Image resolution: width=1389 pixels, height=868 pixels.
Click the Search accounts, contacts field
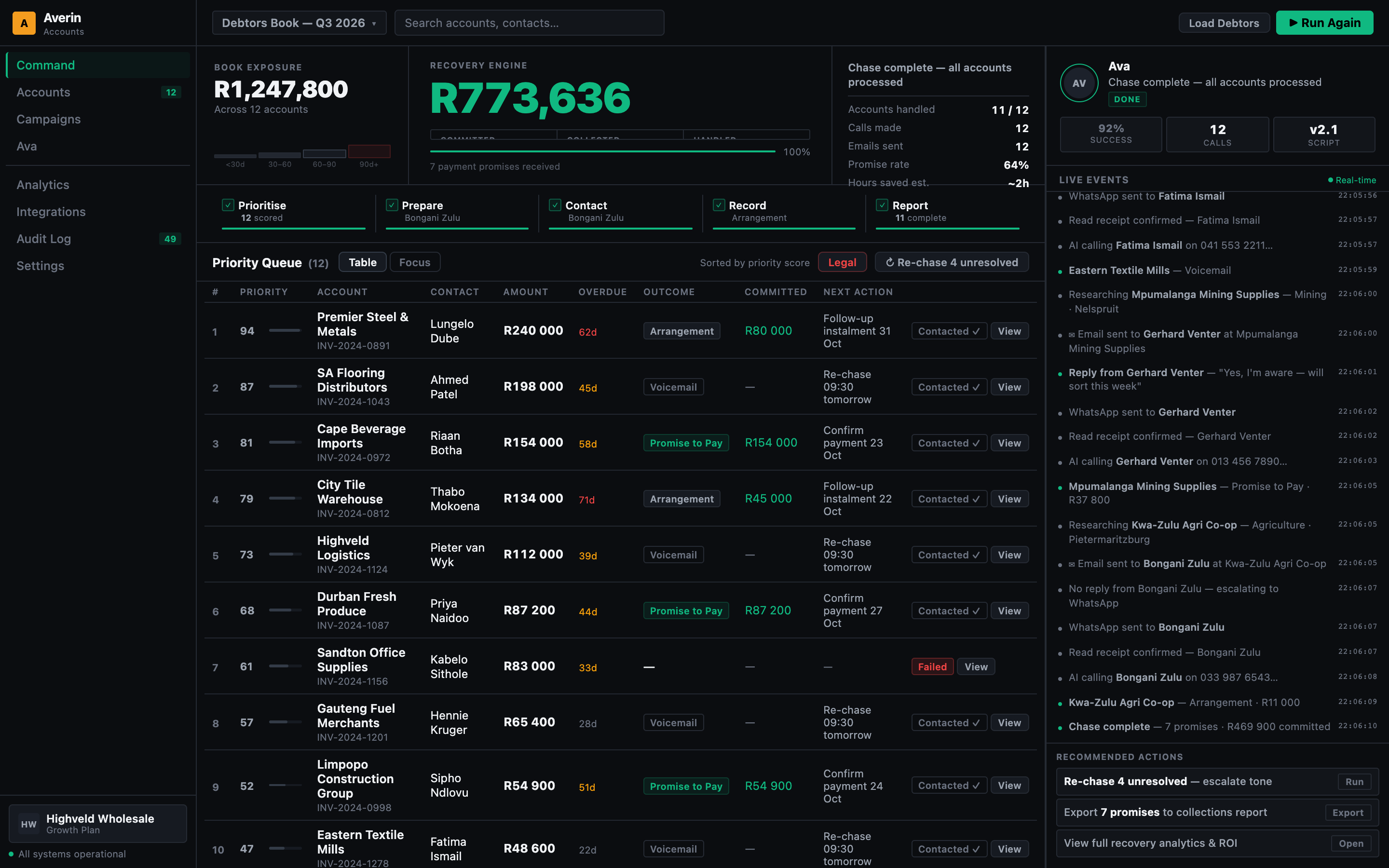point(529,23)
